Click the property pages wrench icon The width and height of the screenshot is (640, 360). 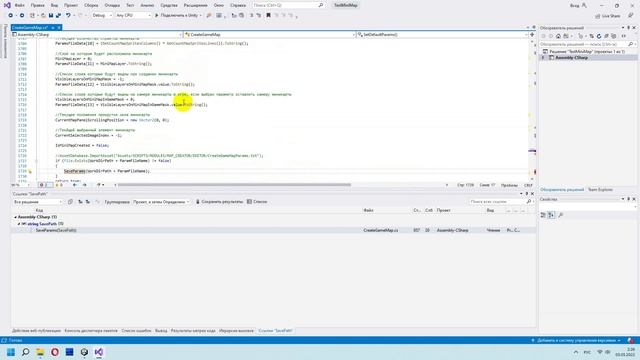tap(560, 215)
